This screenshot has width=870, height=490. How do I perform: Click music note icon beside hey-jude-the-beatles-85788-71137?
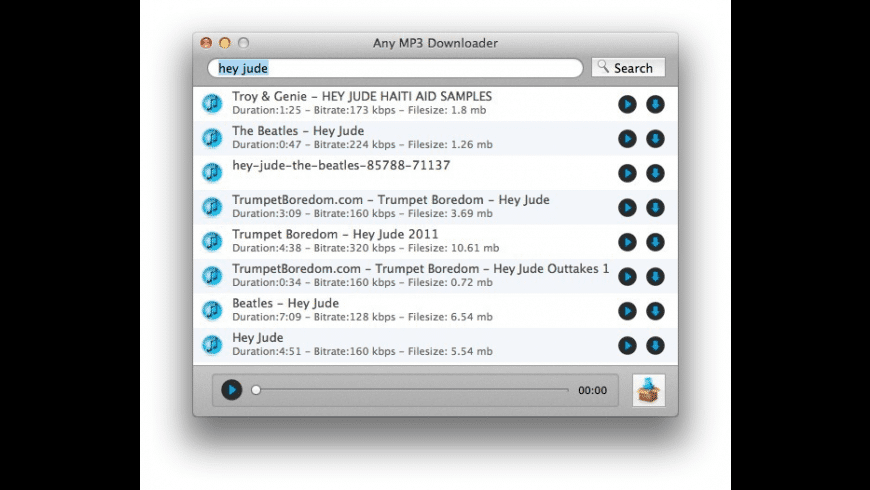(x=212, y=173)
